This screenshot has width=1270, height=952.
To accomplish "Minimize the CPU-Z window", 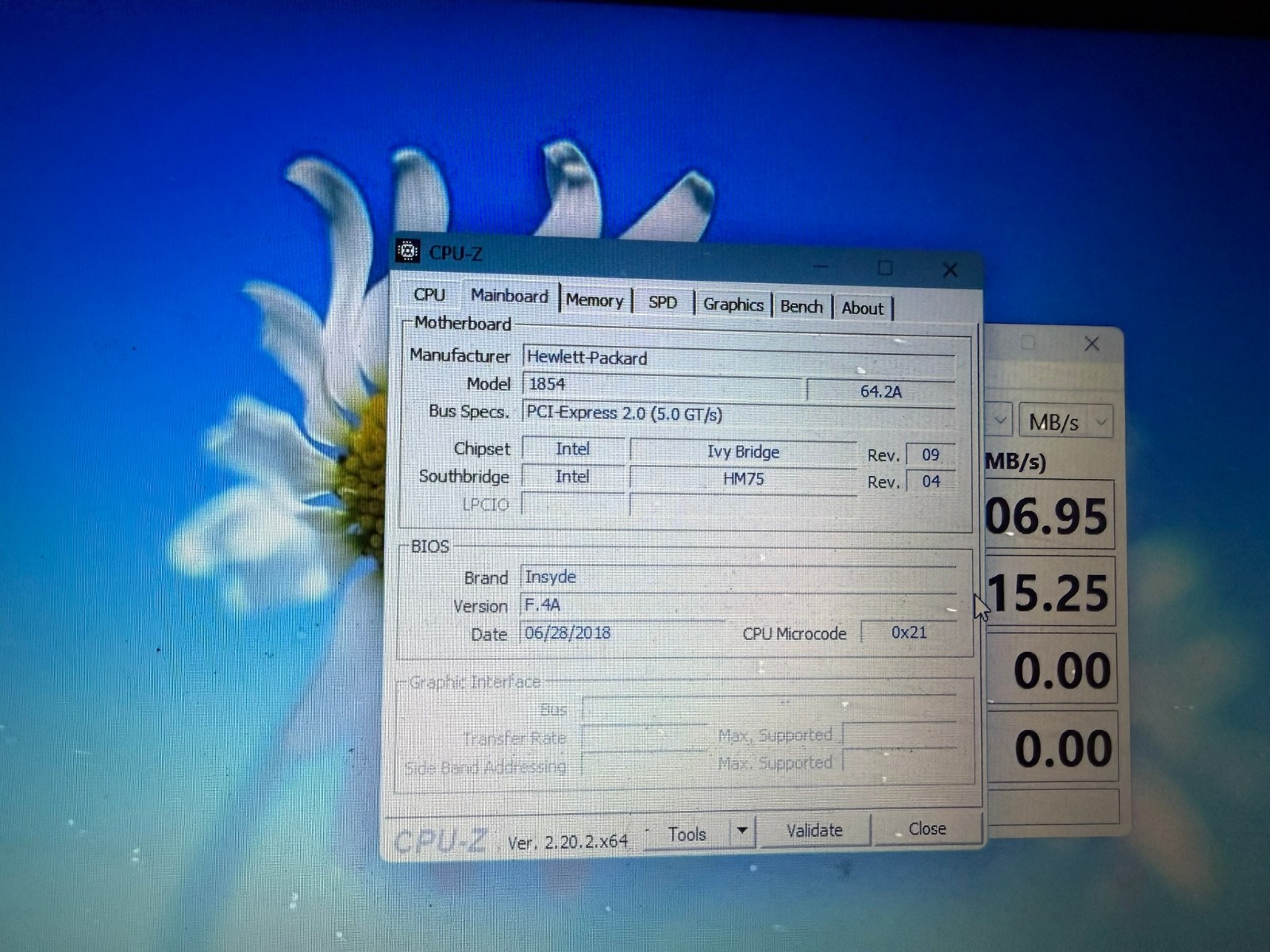I will (x=821, y=267).
